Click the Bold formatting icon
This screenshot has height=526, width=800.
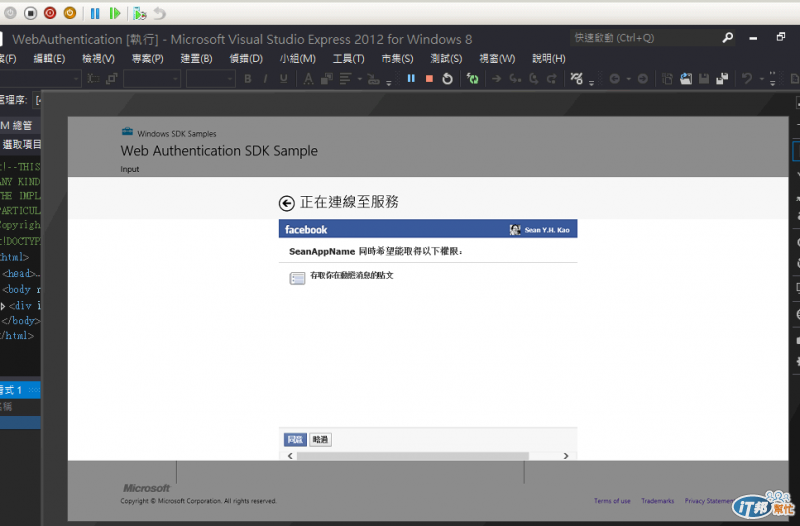[x=247, y=79]
